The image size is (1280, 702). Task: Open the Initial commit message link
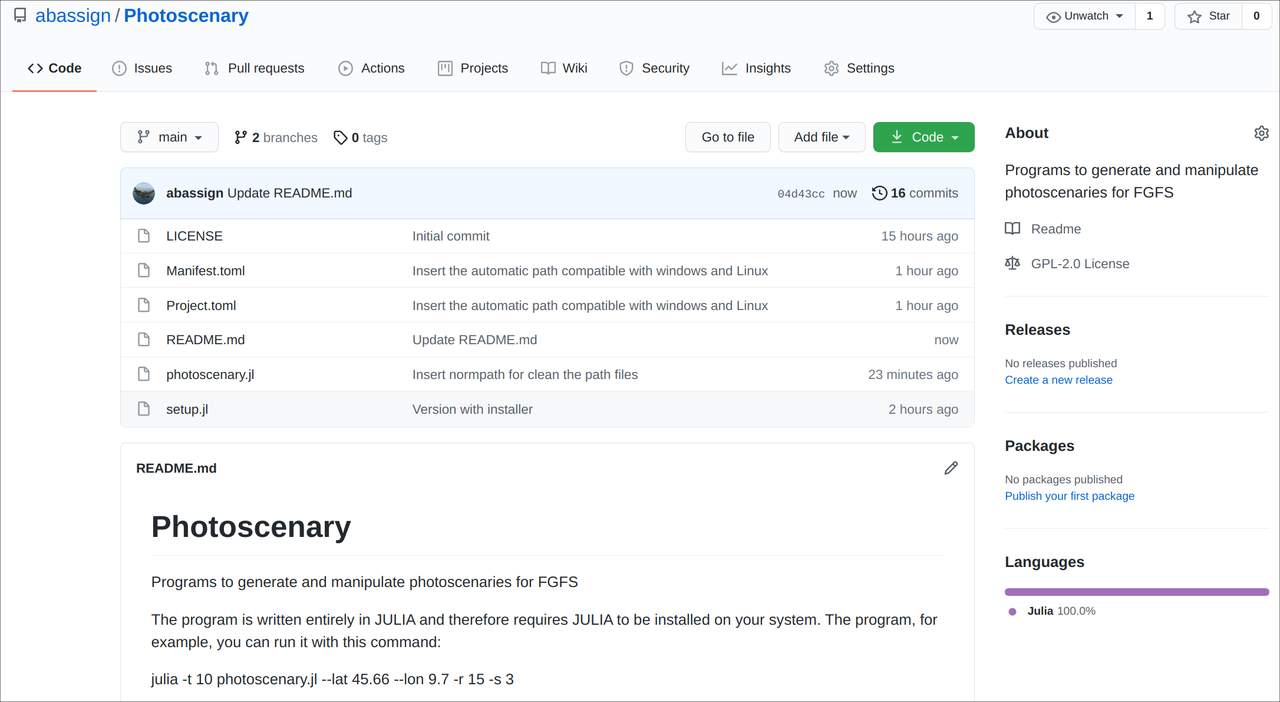click(451, 236)
